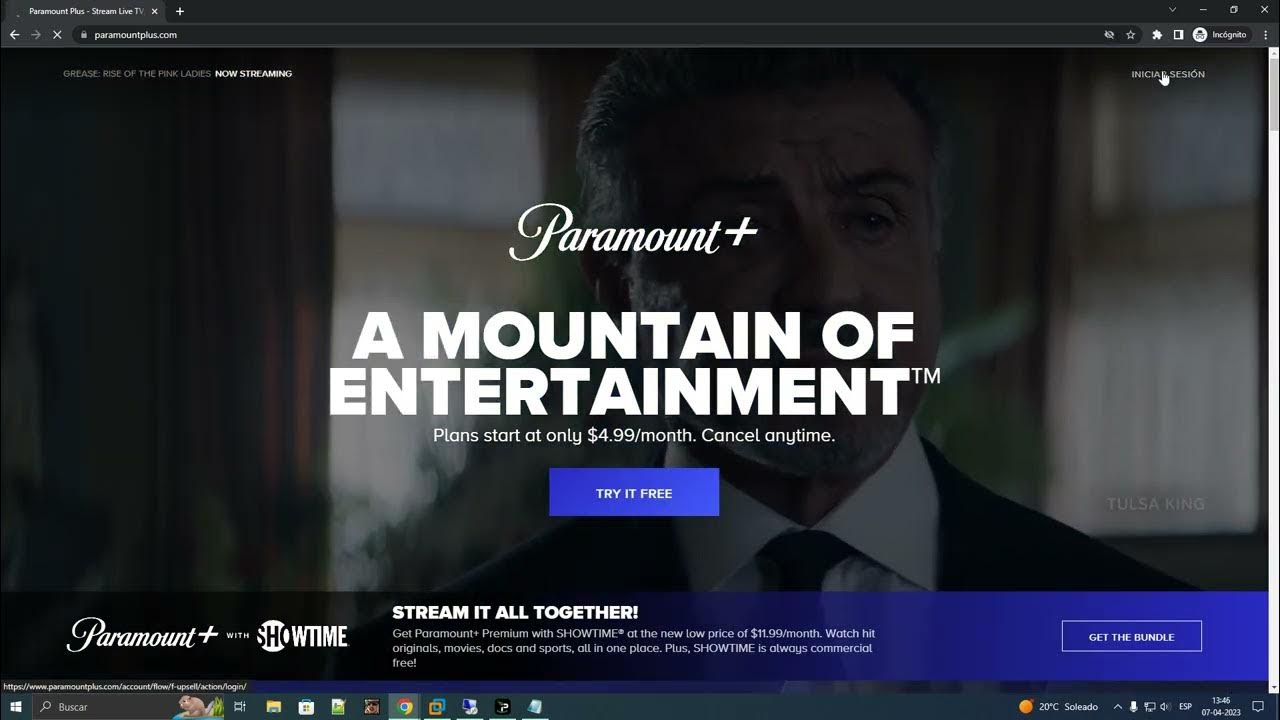Select the Paramount Plus browser tab

point(86,11)
